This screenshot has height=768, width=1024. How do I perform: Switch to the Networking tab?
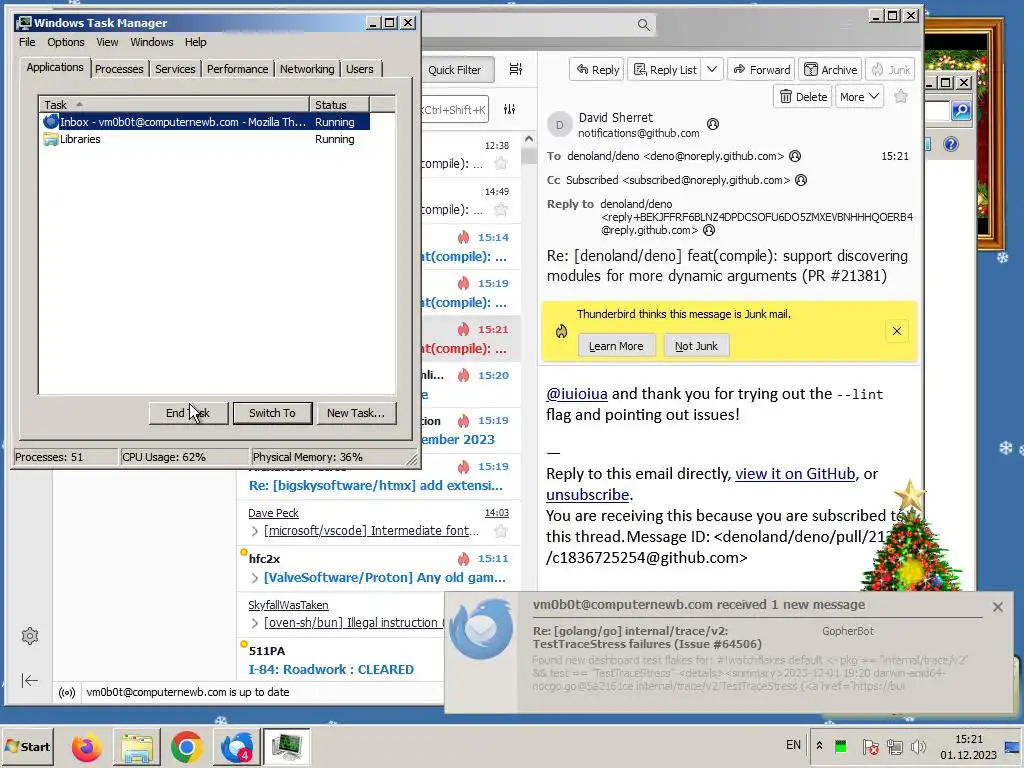[x=307, y=69]
